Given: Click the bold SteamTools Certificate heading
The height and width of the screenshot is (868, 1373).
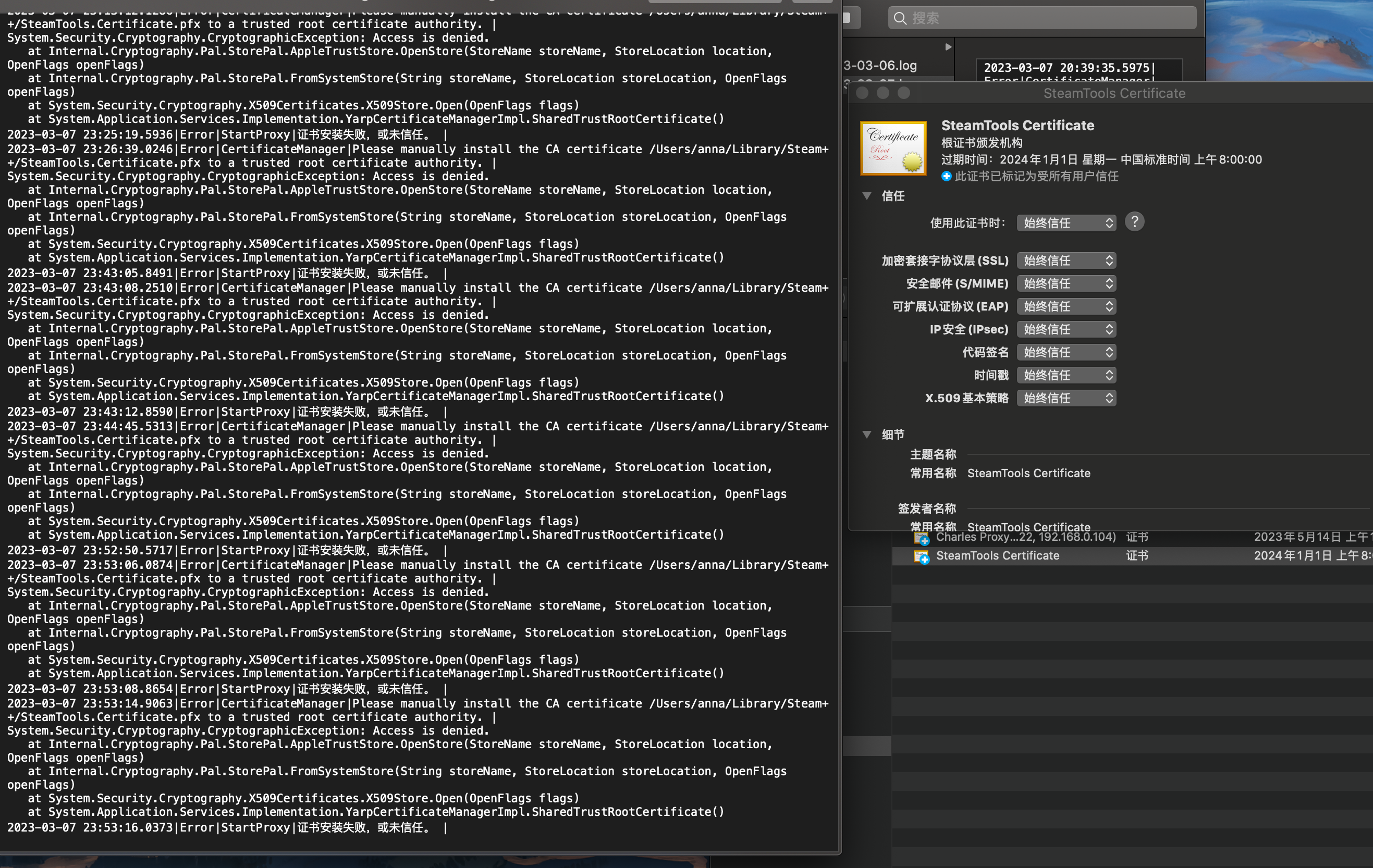Looking at the screenshot, I should click(1017, 126).
